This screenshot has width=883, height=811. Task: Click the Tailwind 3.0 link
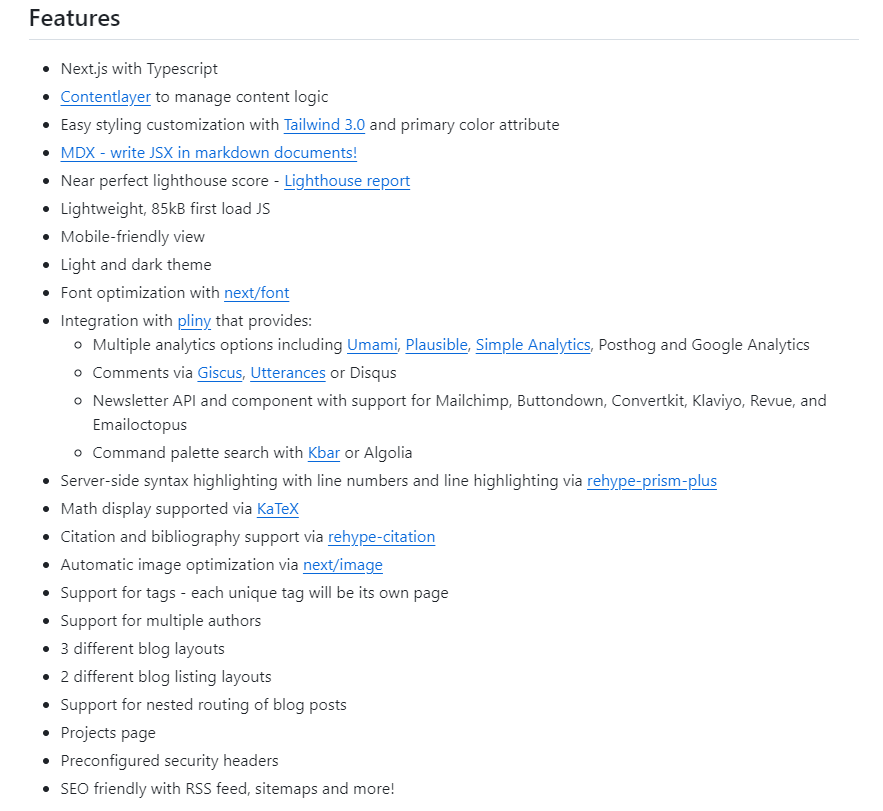(324, 125)
